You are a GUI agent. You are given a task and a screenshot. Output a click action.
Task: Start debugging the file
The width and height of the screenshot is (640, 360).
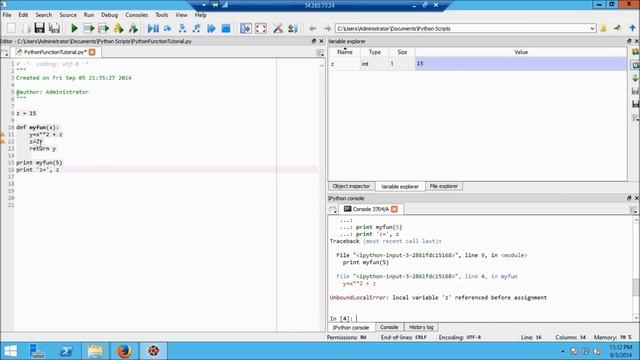point(153,28)
